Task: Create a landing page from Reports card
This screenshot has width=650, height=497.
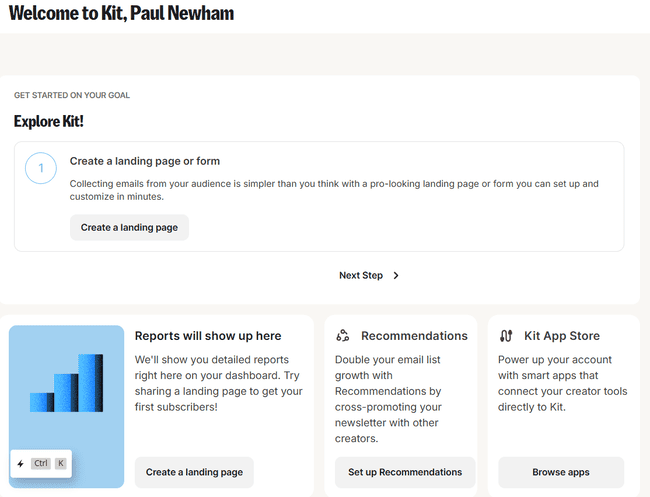Action: click(194, 472)
